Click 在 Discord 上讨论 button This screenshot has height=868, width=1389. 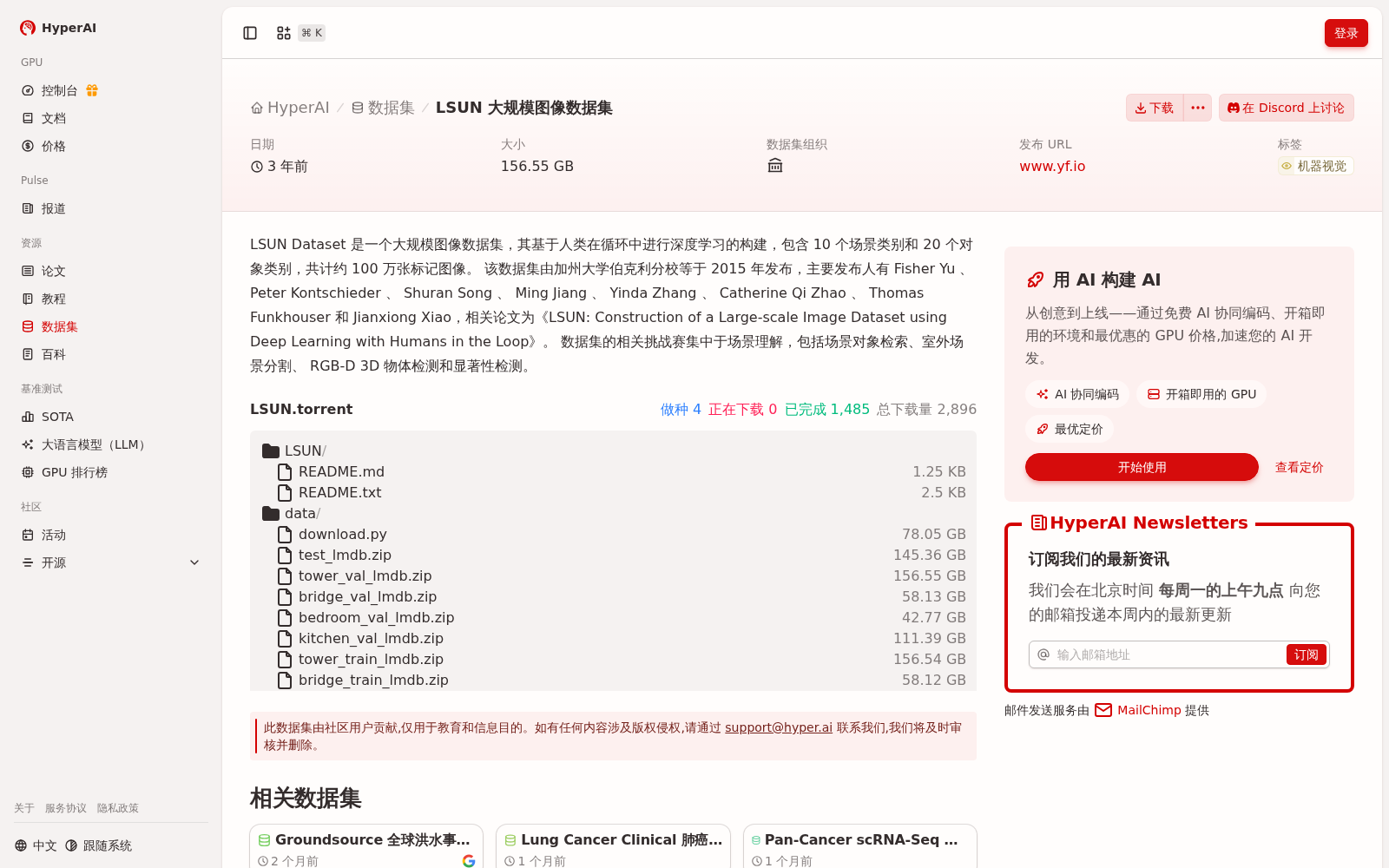[x=1286, y=108]
